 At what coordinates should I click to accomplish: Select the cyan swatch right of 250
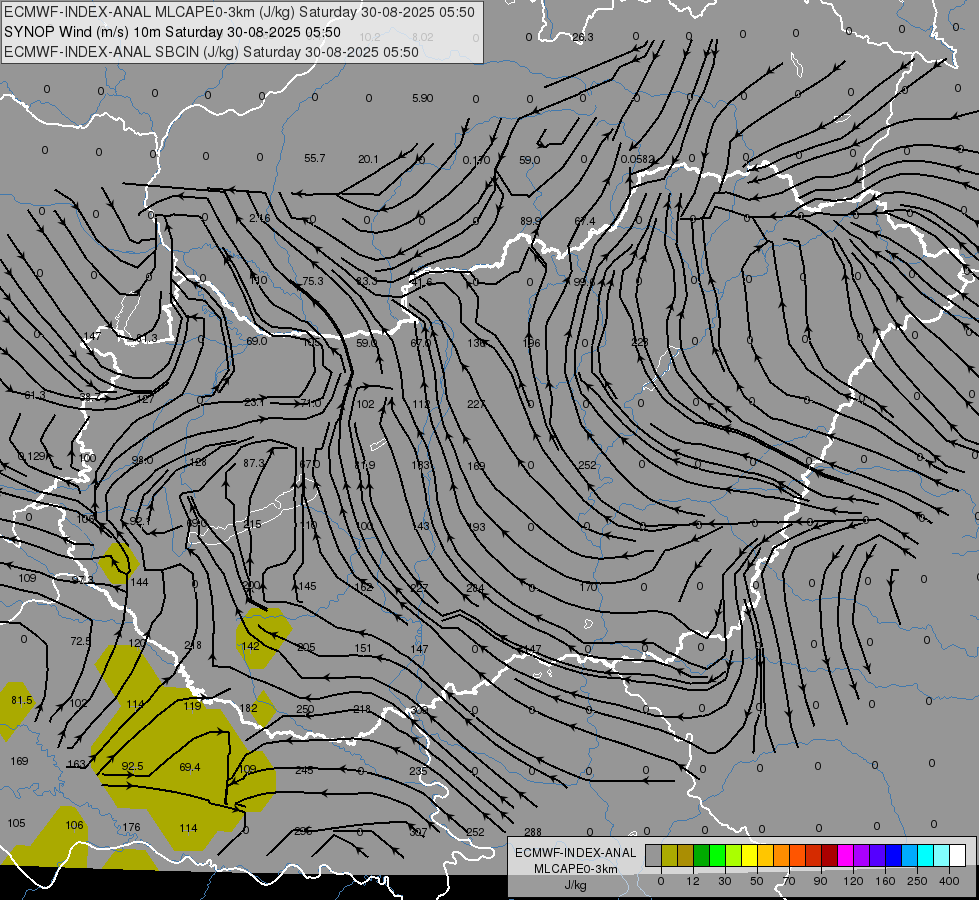tap(926, 855)
